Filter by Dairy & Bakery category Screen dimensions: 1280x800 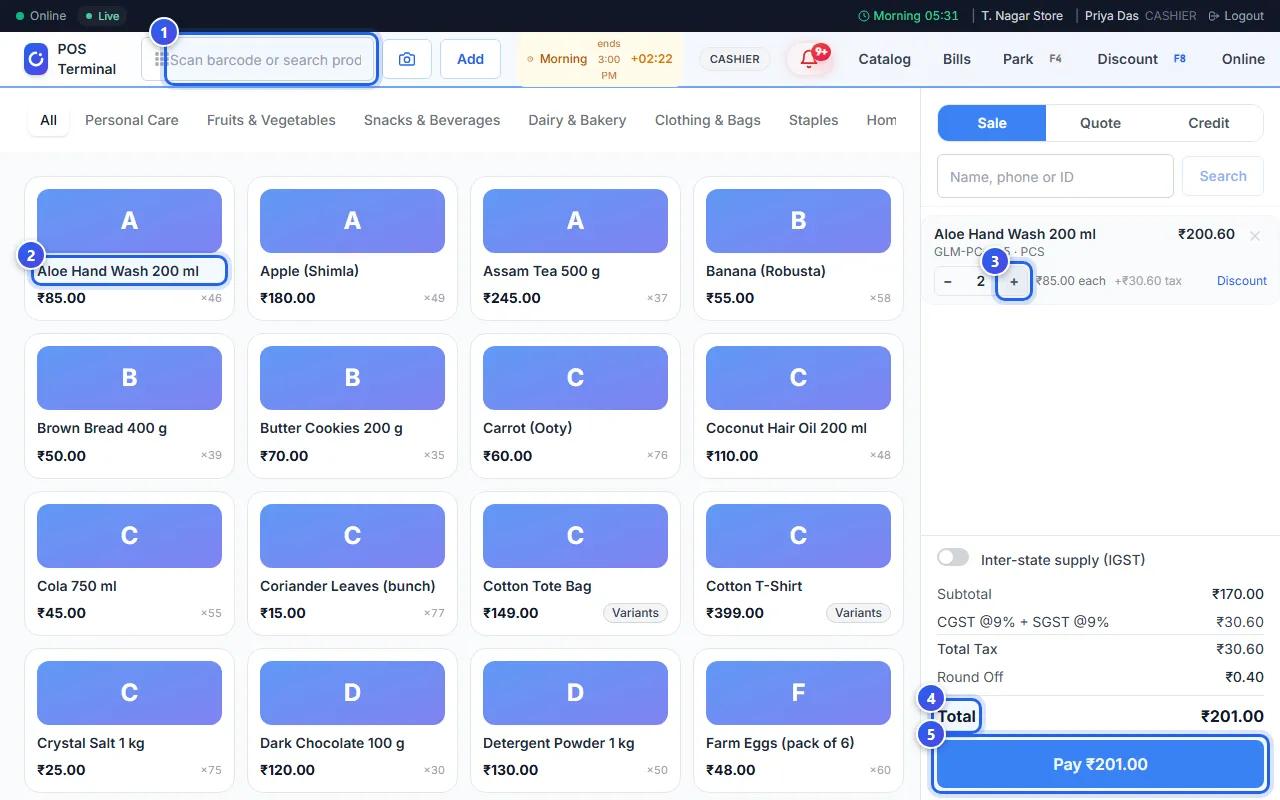pos(577,120)
